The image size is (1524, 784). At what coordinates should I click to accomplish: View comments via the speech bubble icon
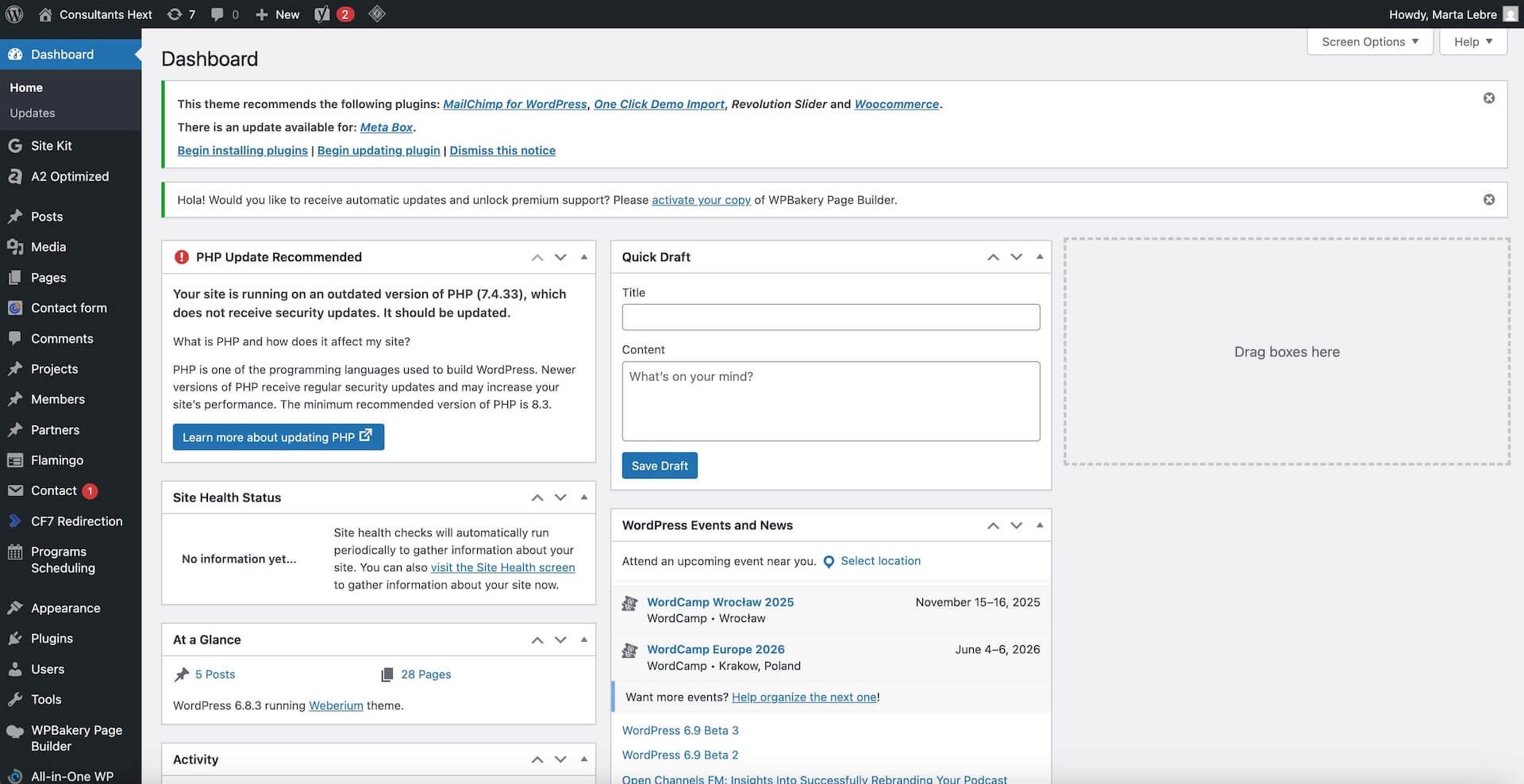coord(217,13)
